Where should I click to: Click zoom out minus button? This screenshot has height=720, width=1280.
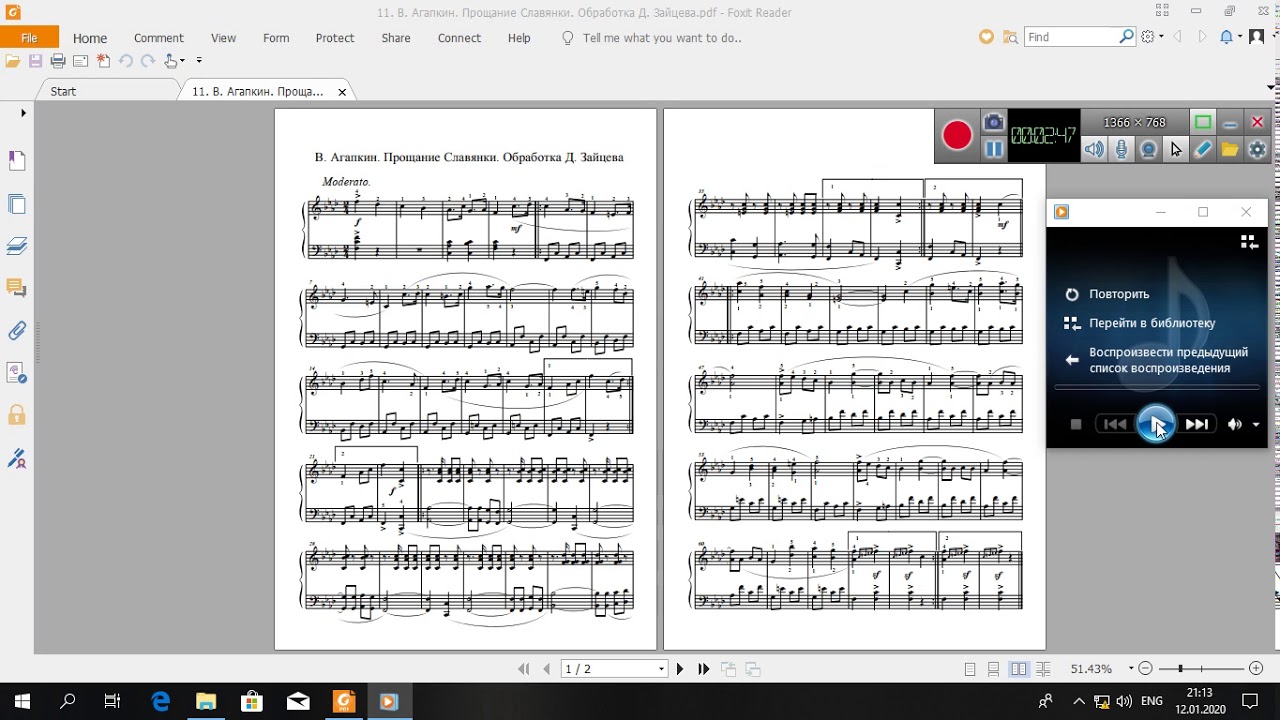click(1146, 669)
